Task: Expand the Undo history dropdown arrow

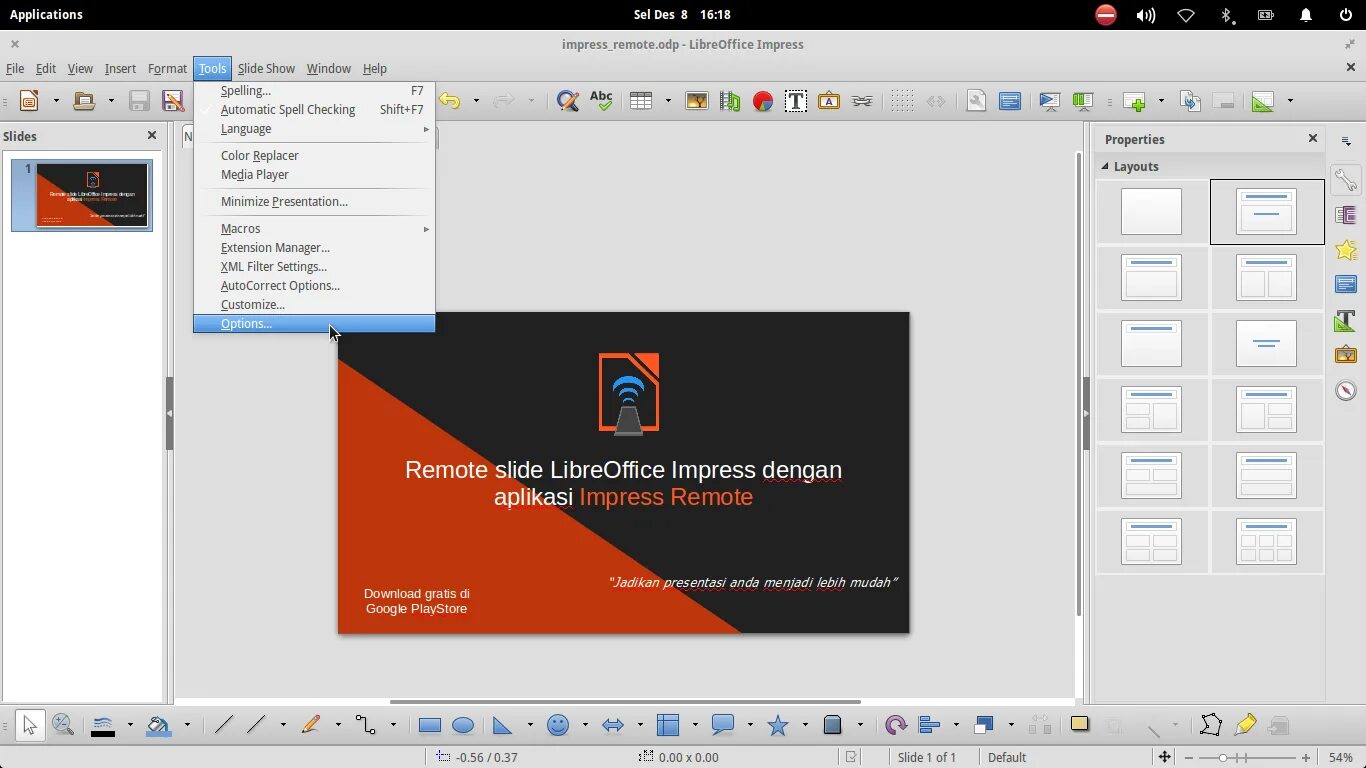Action: pos(476,100)
